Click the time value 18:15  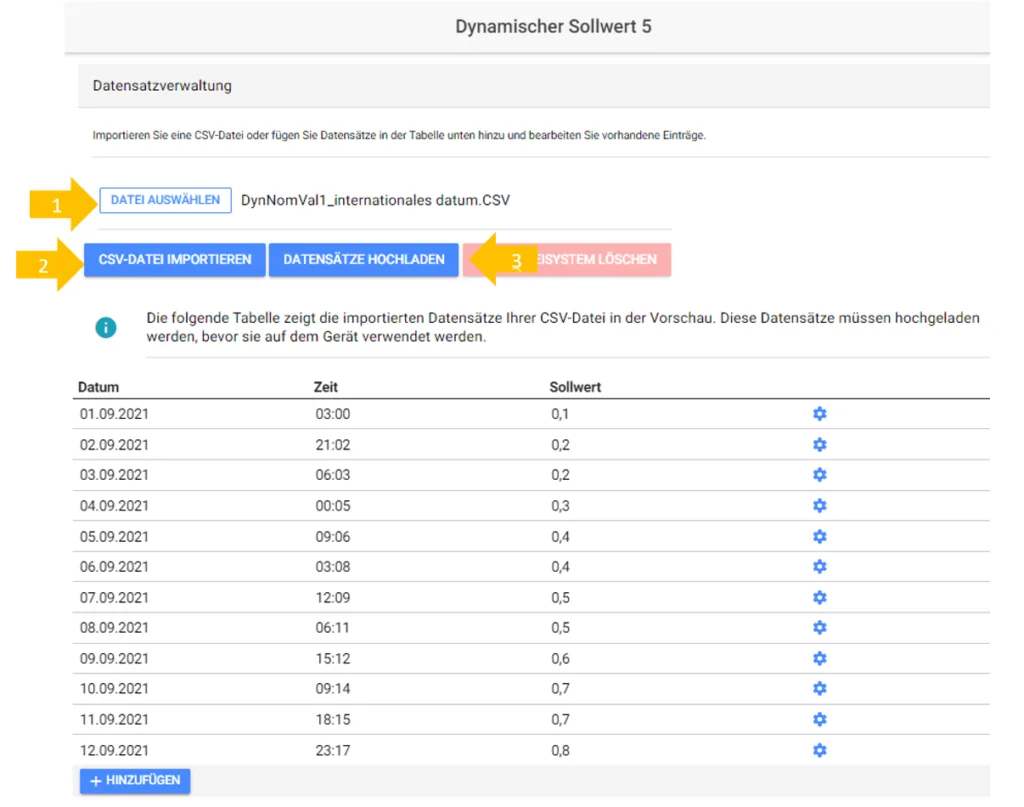[x=333, y=719]
